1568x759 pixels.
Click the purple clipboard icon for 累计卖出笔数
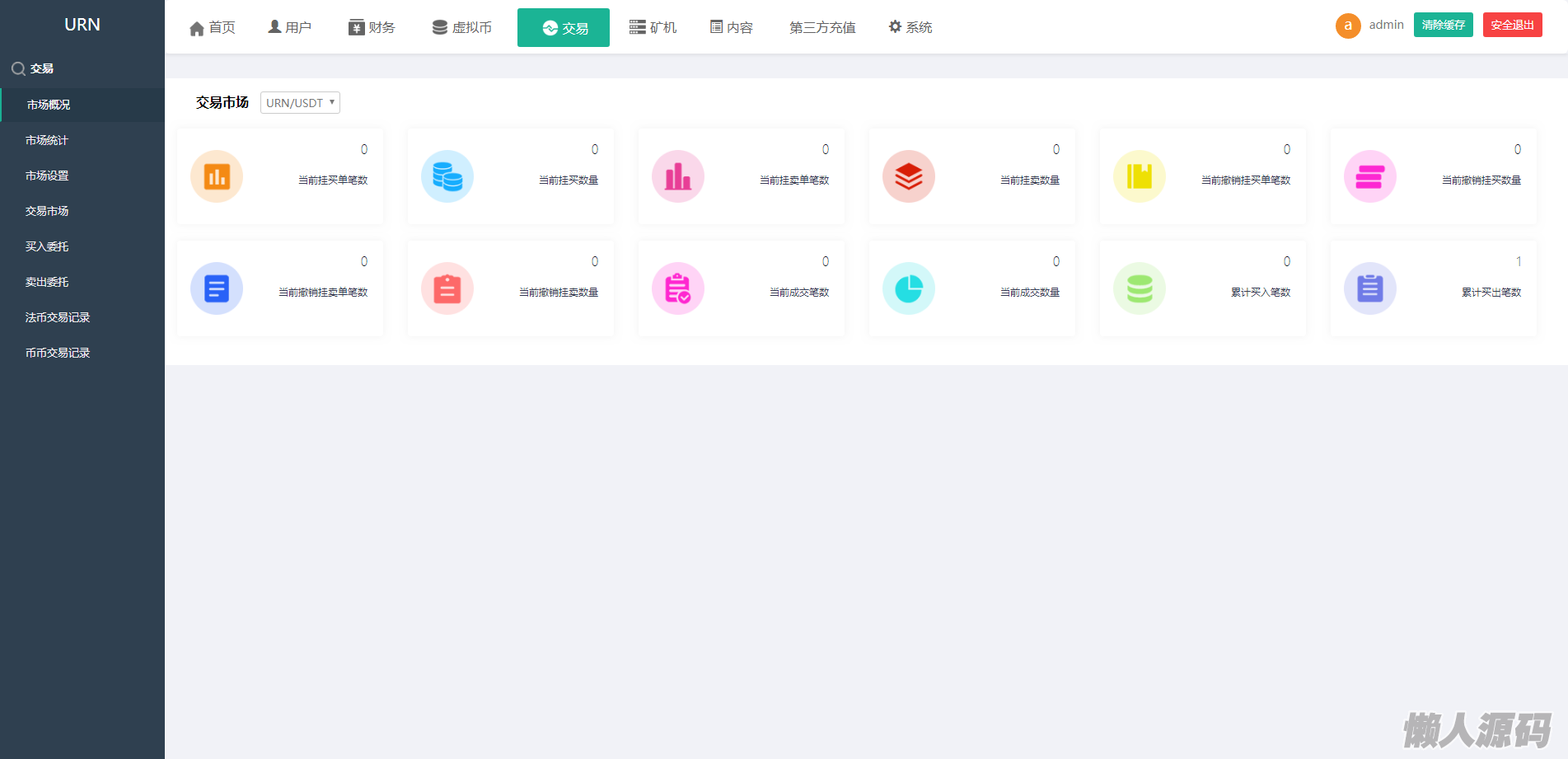1370,288
